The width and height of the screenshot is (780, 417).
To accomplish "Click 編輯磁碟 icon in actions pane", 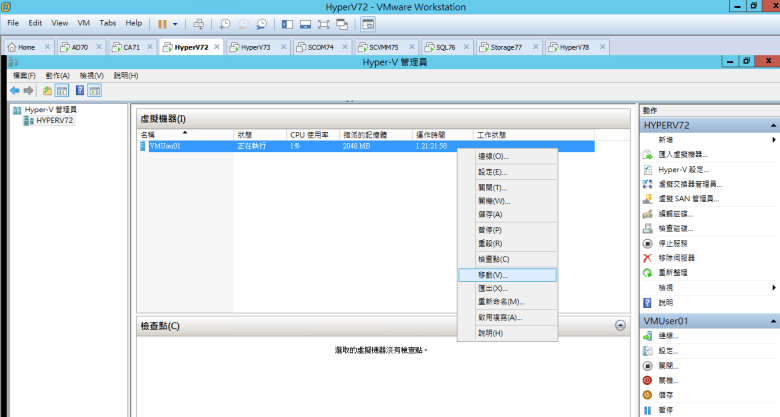I will coord(648,214).
